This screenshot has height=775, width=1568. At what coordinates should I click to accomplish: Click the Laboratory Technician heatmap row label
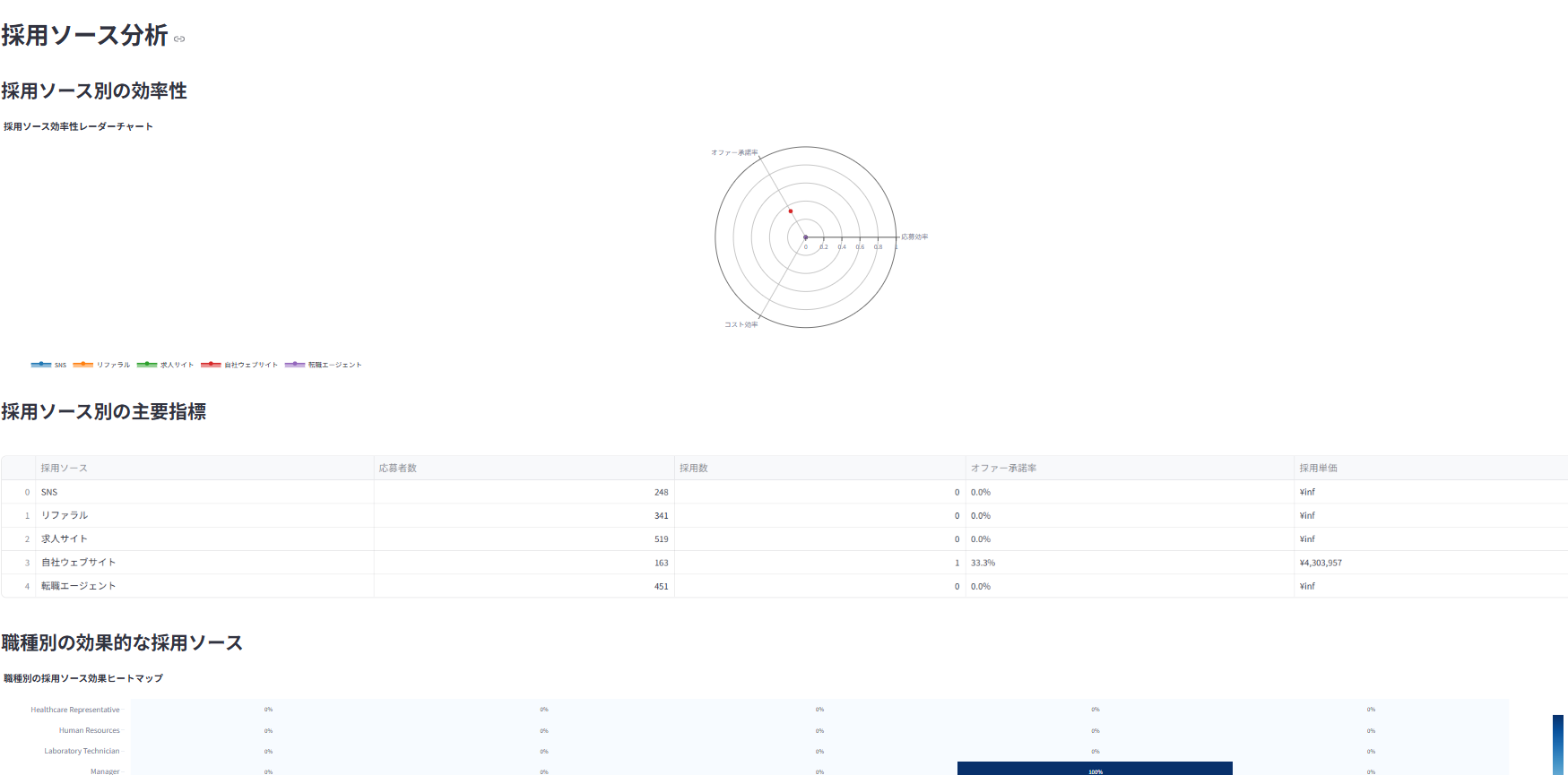point(82,751)
